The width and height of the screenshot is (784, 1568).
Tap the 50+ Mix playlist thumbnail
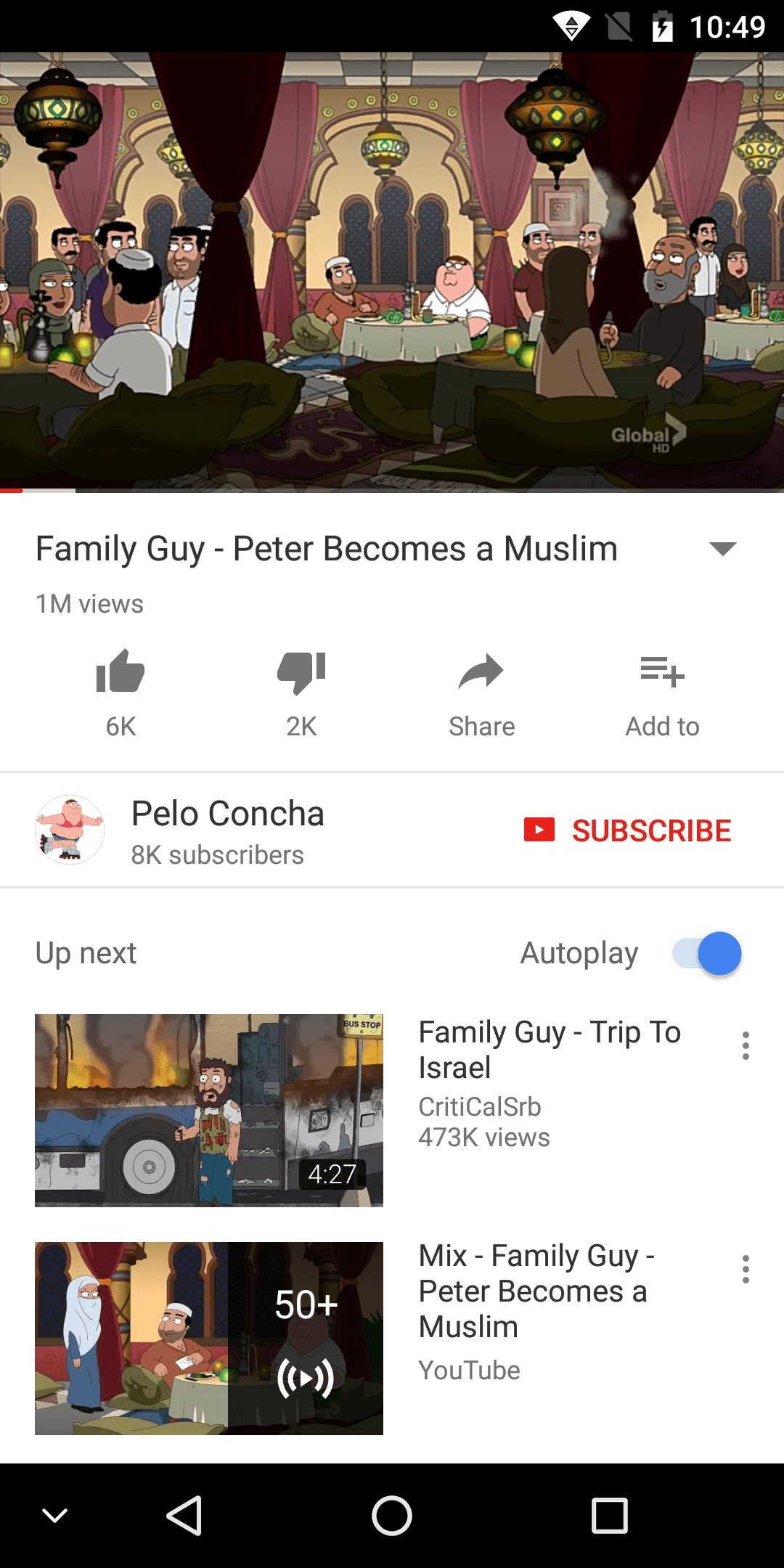(x=209, y=1339)
